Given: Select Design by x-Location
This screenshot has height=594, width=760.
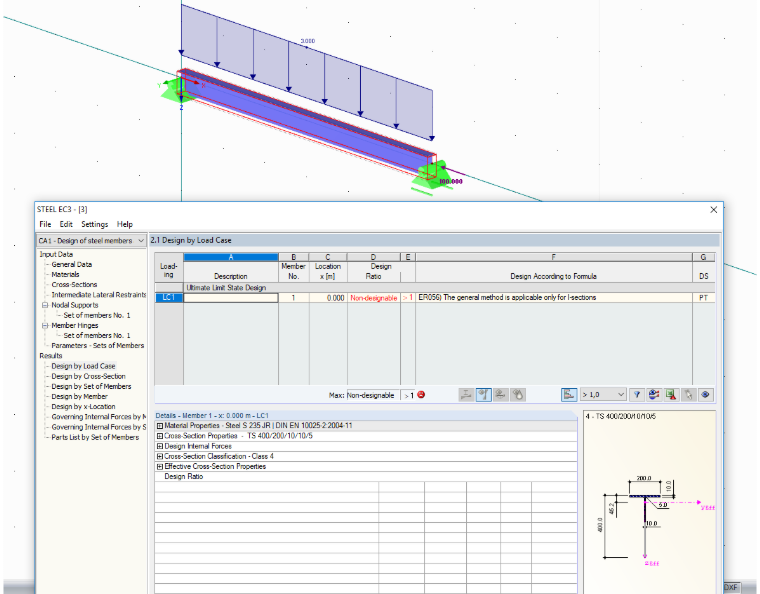Looking at the screenshot, I should click(x=83, y=406).
